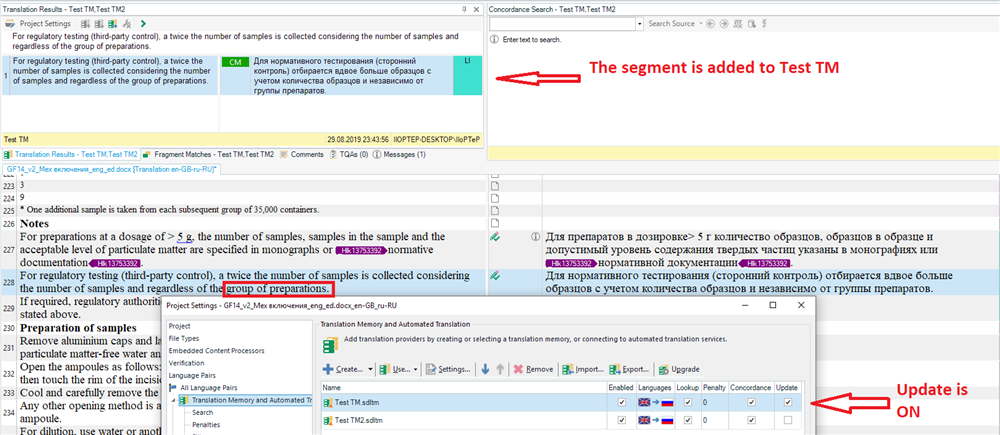The image size is (1000, 435).
Task: Toggle Concordance checkbox for Test TM.sdltm
Action: 751,402
